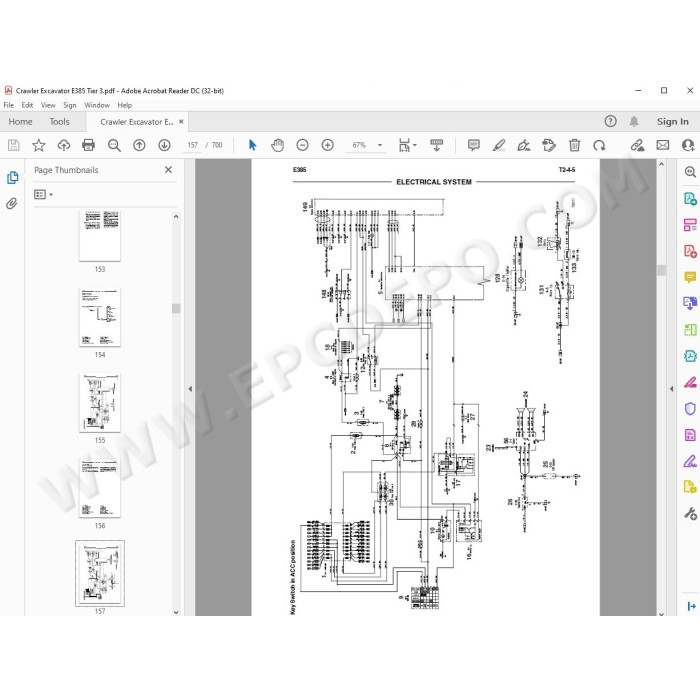
Task: Close the Crawler Excavator document tab
Action: click(x=181, y=121)
